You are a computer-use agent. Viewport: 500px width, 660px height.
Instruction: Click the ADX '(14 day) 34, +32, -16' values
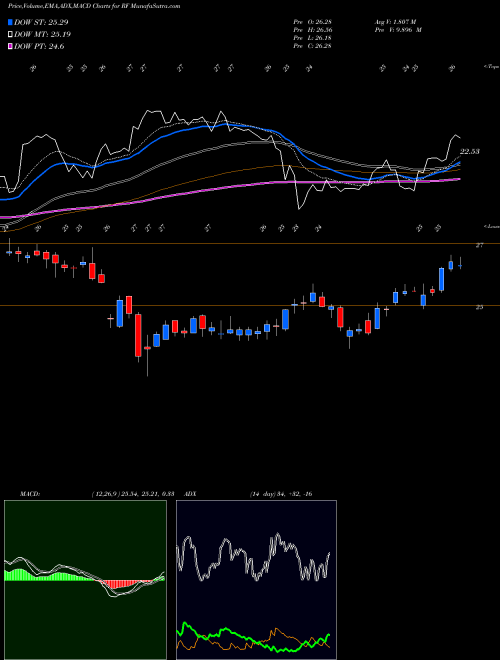click(x=280, y=494)
